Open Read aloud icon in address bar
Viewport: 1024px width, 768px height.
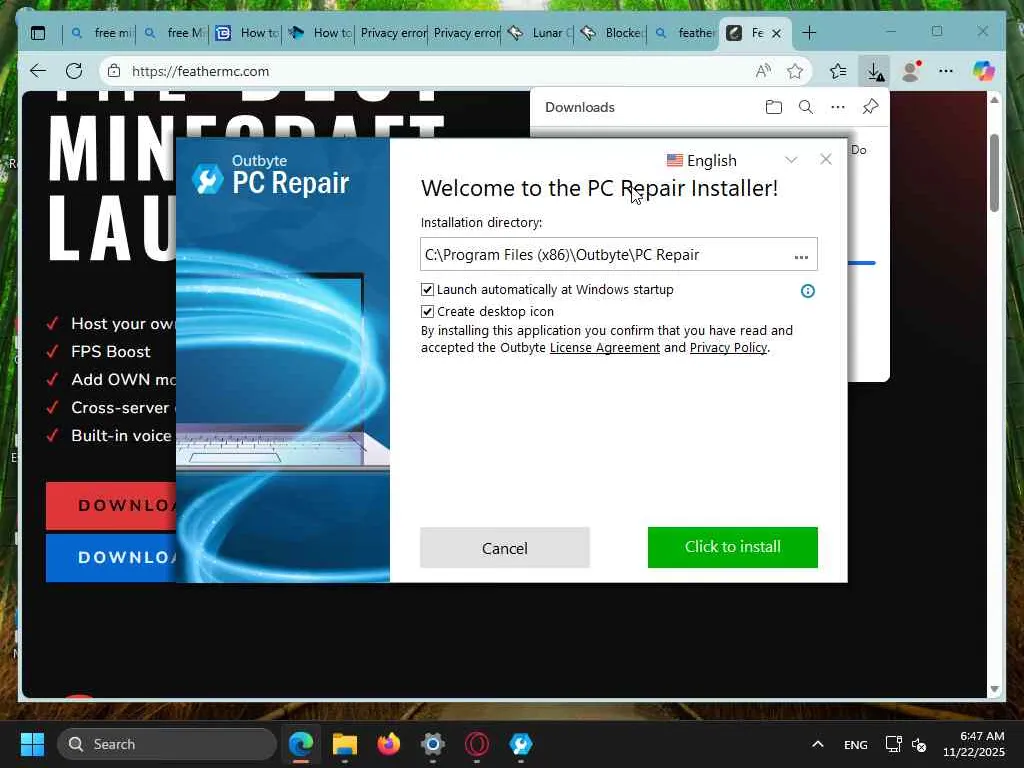763,71
